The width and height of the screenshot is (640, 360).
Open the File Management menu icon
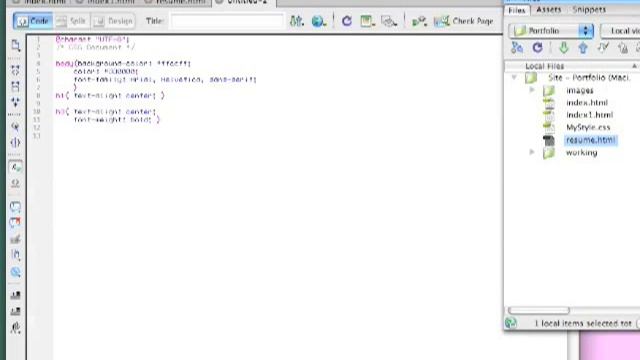297,21
